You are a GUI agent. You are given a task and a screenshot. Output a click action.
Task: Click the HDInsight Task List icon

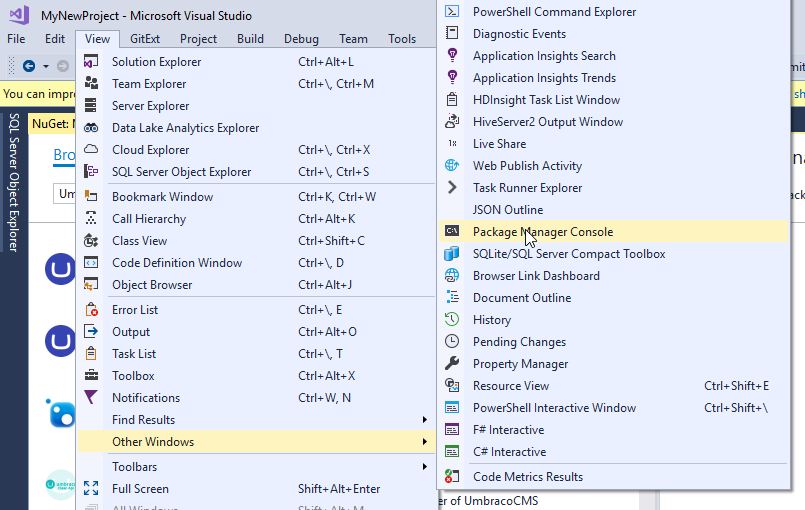coord(452,100)
